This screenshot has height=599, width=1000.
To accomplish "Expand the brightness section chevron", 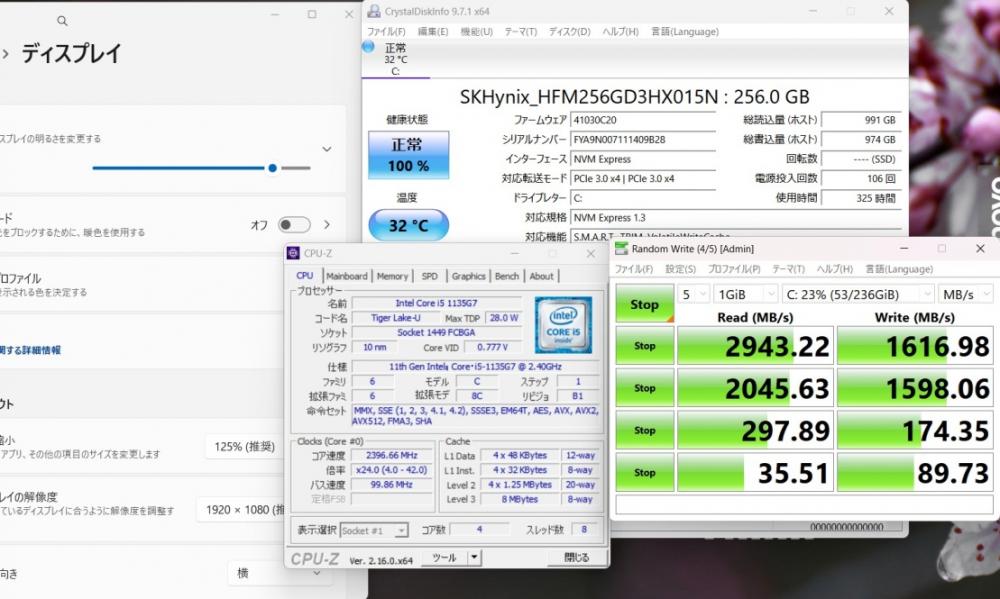I will click(x=327, y=149).
